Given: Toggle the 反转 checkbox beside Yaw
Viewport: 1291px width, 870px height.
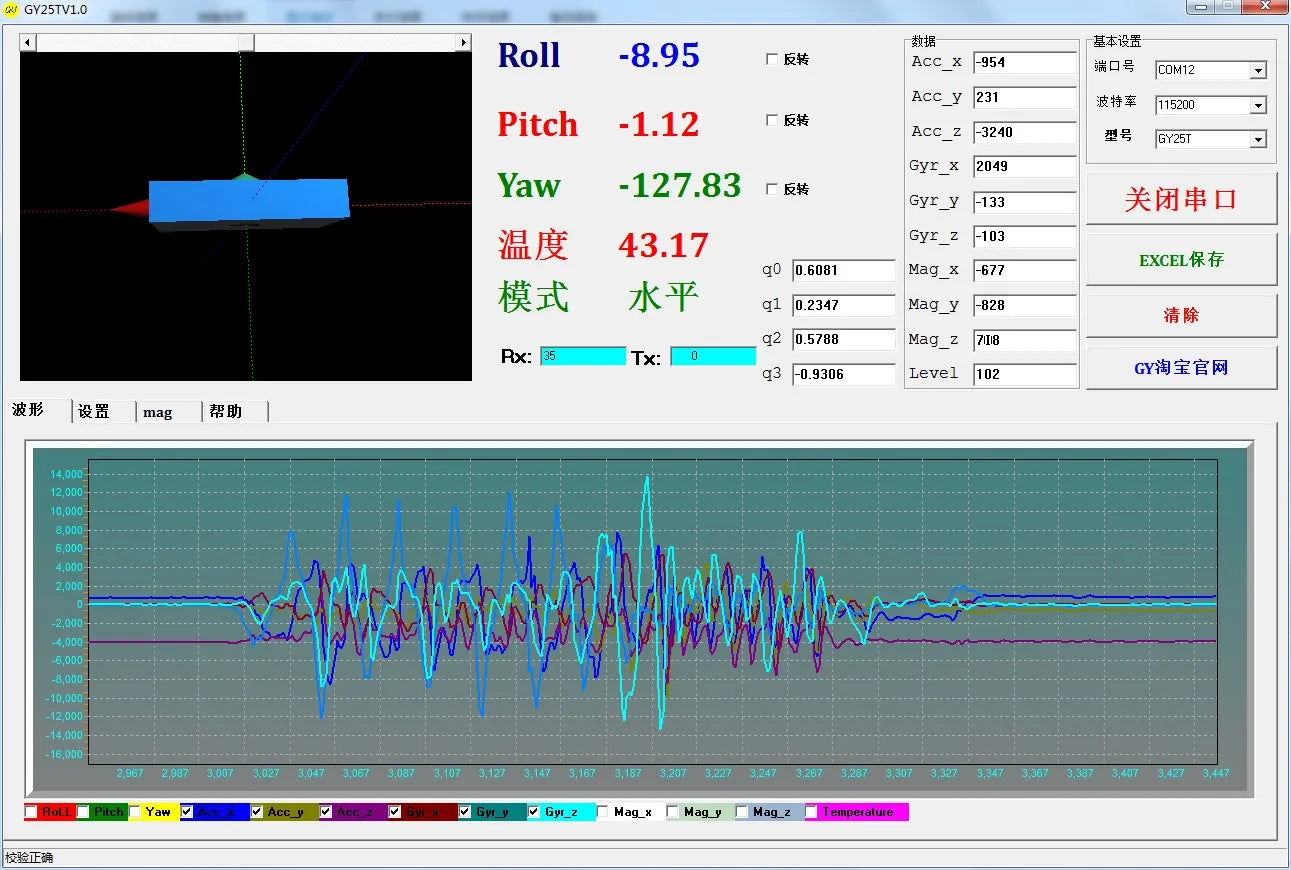Looking at the screenshot, I should coord(771,189).
